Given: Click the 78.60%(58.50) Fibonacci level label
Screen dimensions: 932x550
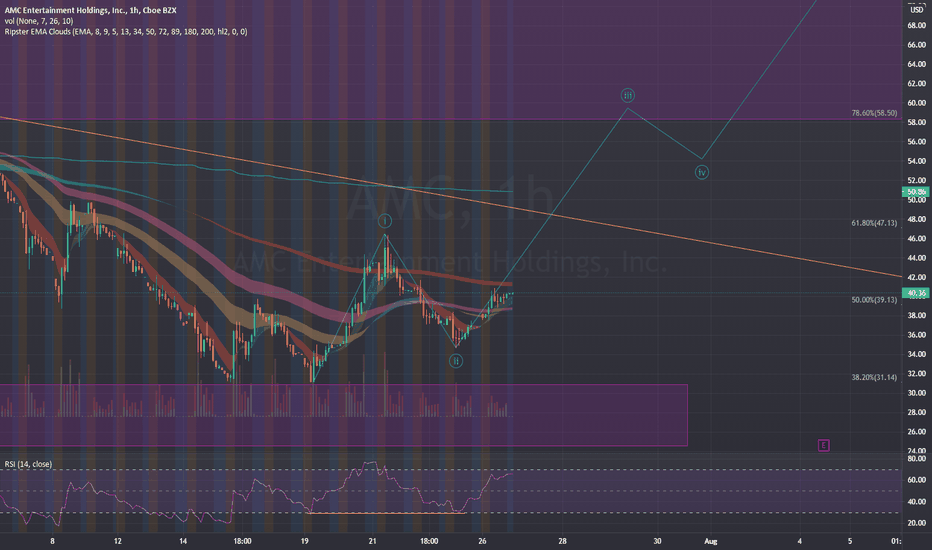Looking at the screenshot, I should pos(874,113).
